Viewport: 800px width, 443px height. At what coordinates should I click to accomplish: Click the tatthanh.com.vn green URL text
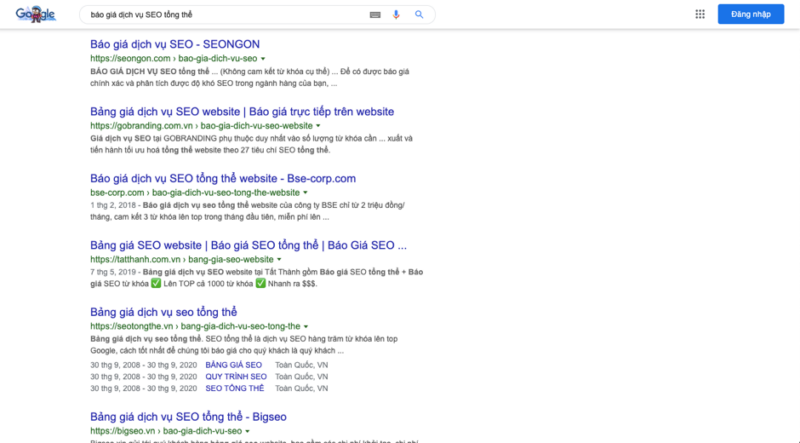coord(182,260)
